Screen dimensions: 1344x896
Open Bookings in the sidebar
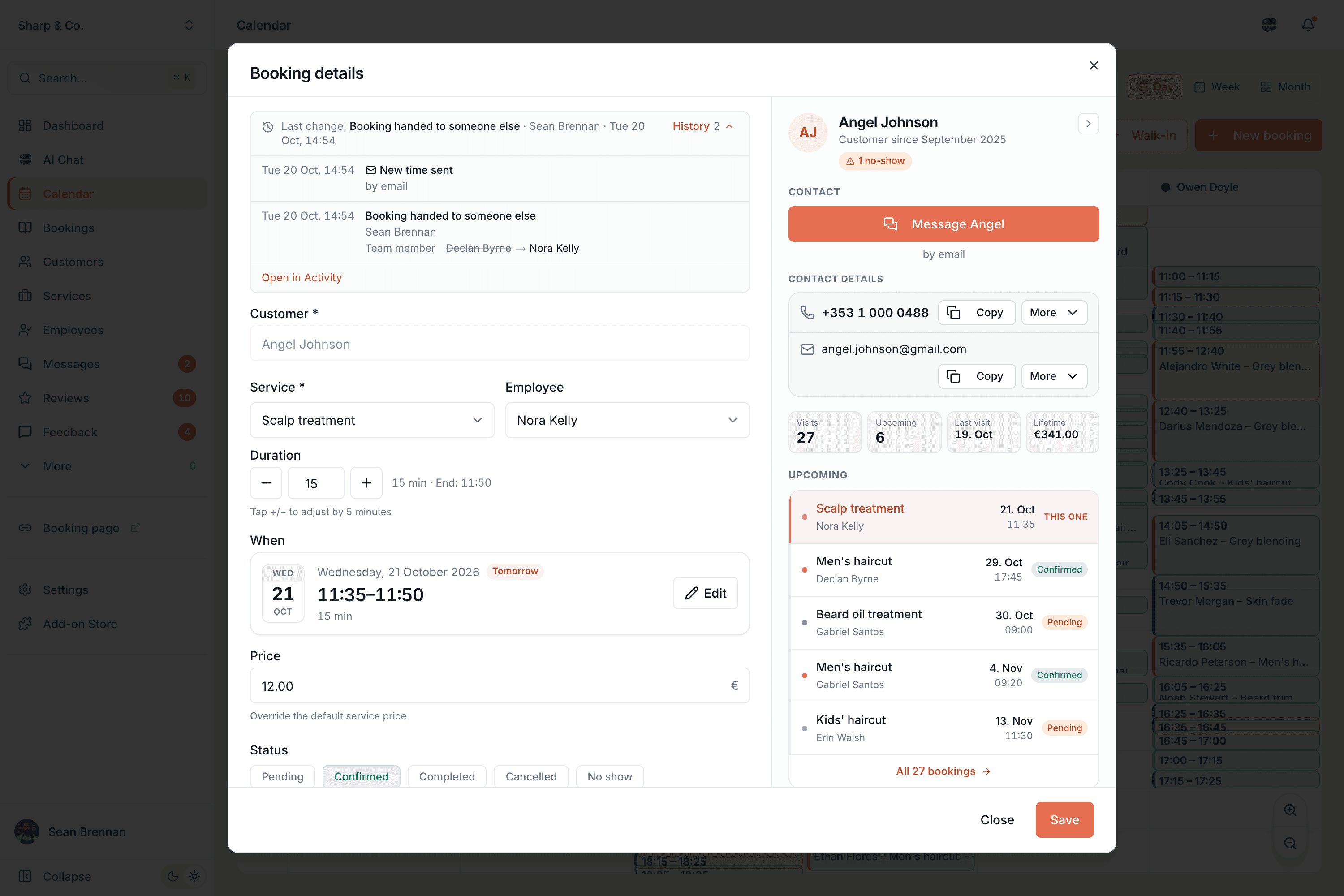[x=108, y=228]
